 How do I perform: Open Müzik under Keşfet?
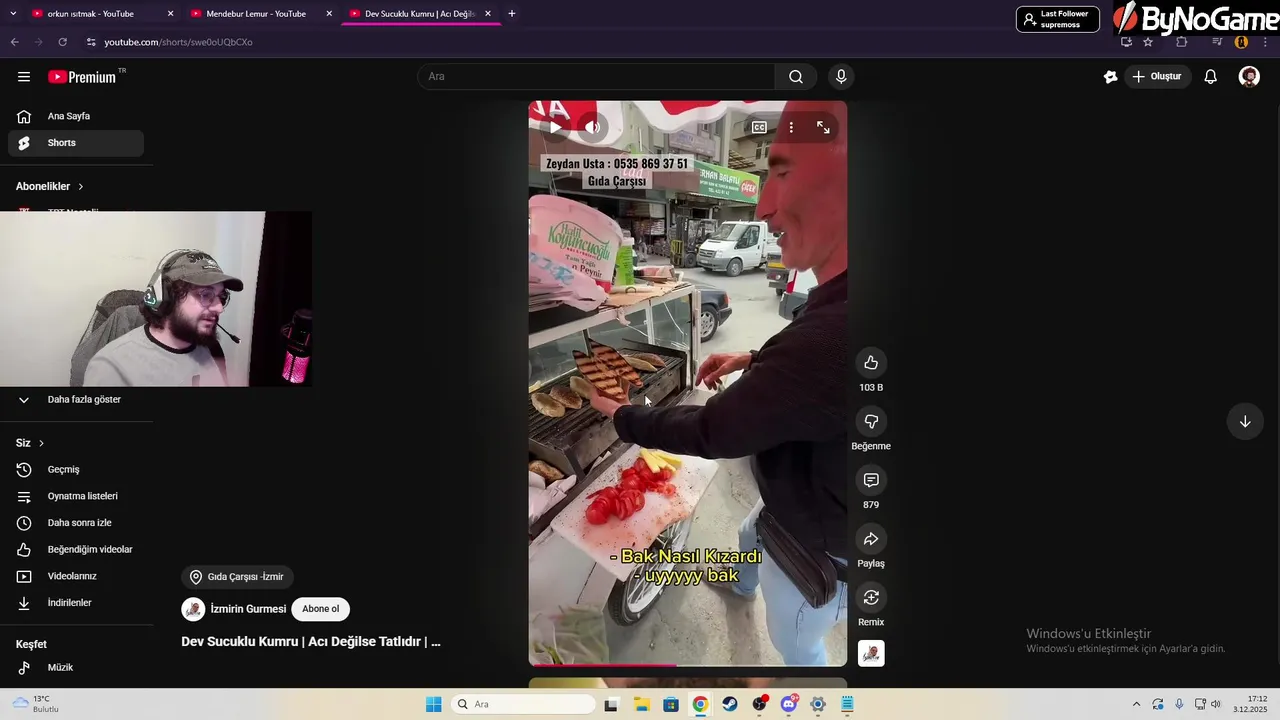76,668
